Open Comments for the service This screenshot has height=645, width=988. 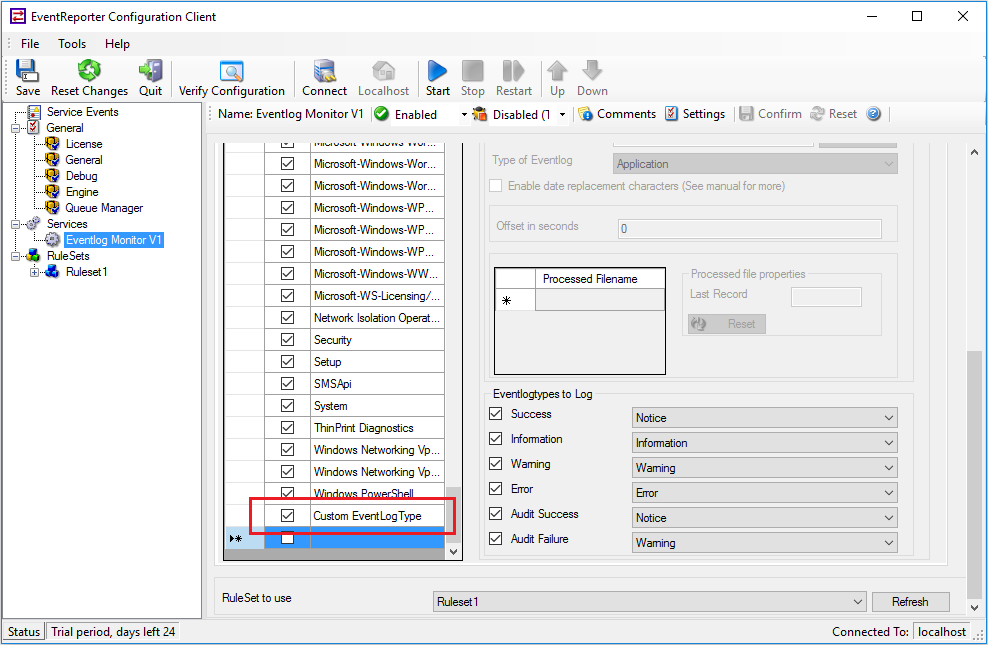pos(618,114)
